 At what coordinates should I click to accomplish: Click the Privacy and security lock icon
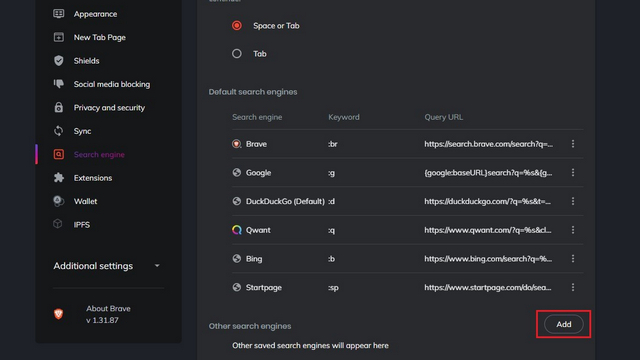click(x=58, y=107)
